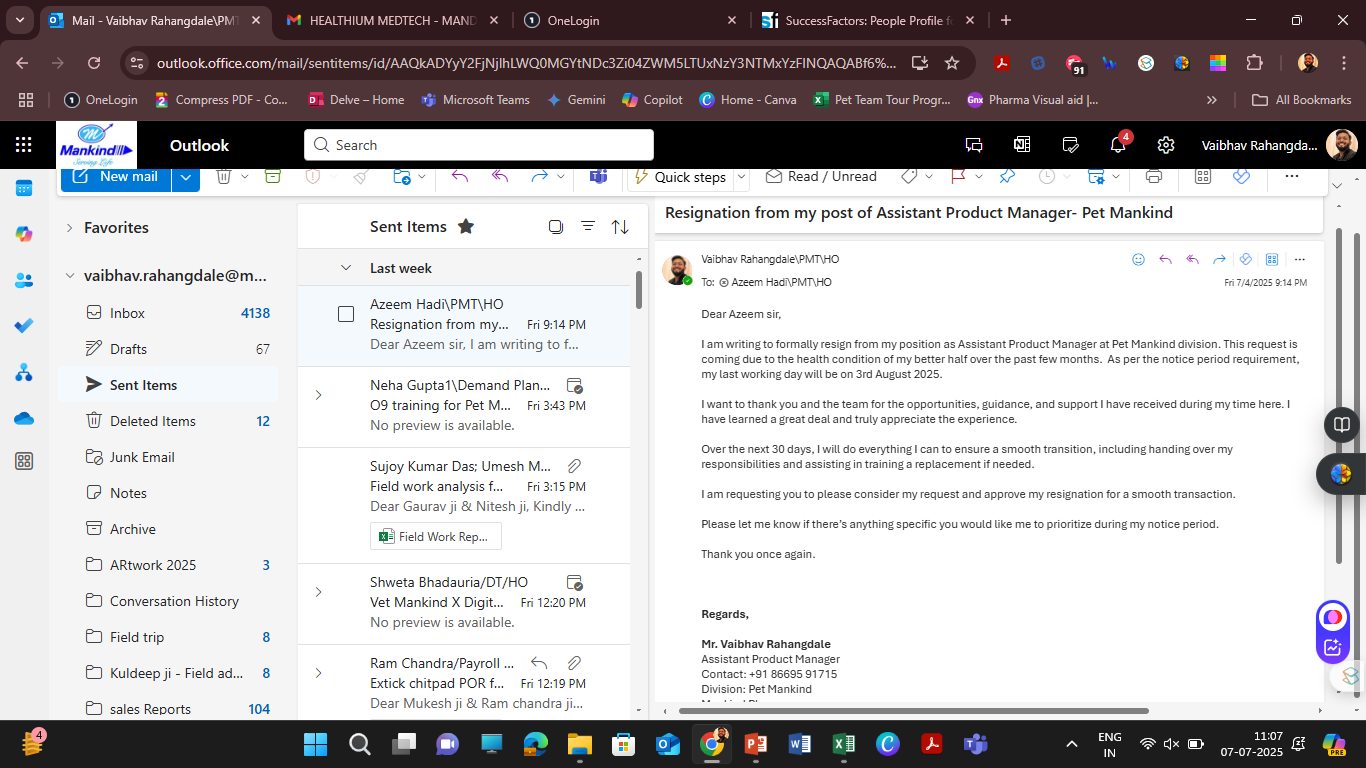Screen dimensions: 1366x768
Task: Open Outlook settings gear
Action: click(x=1165, y=145)
